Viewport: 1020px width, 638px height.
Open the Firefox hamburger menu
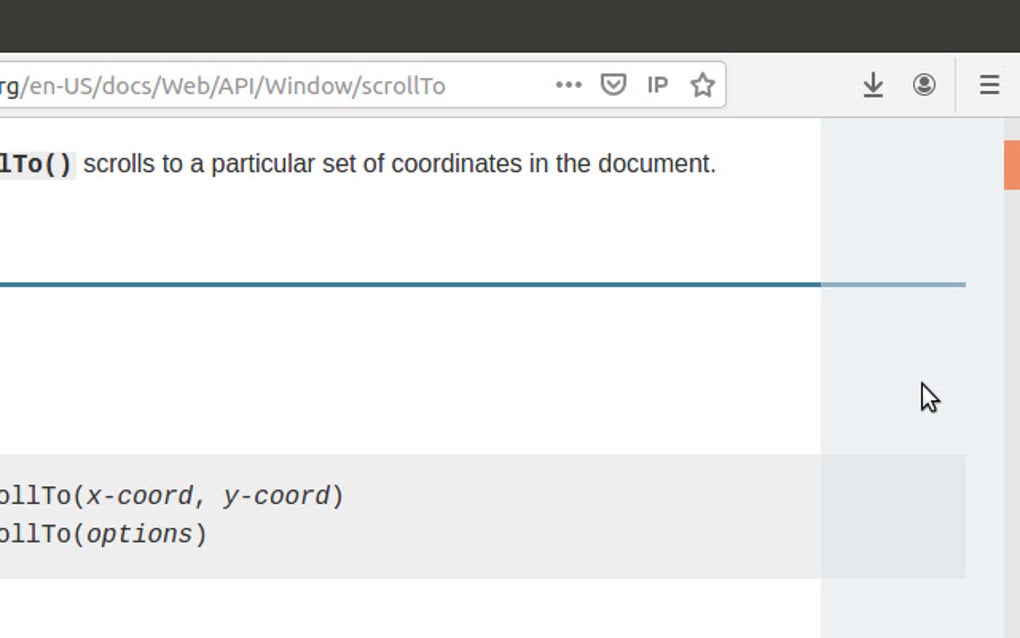coord(989,85)
